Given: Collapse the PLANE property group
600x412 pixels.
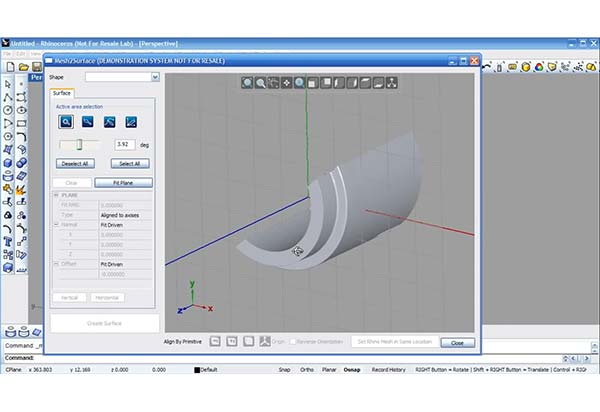Looking at the screenshot, I should point(56,197).
